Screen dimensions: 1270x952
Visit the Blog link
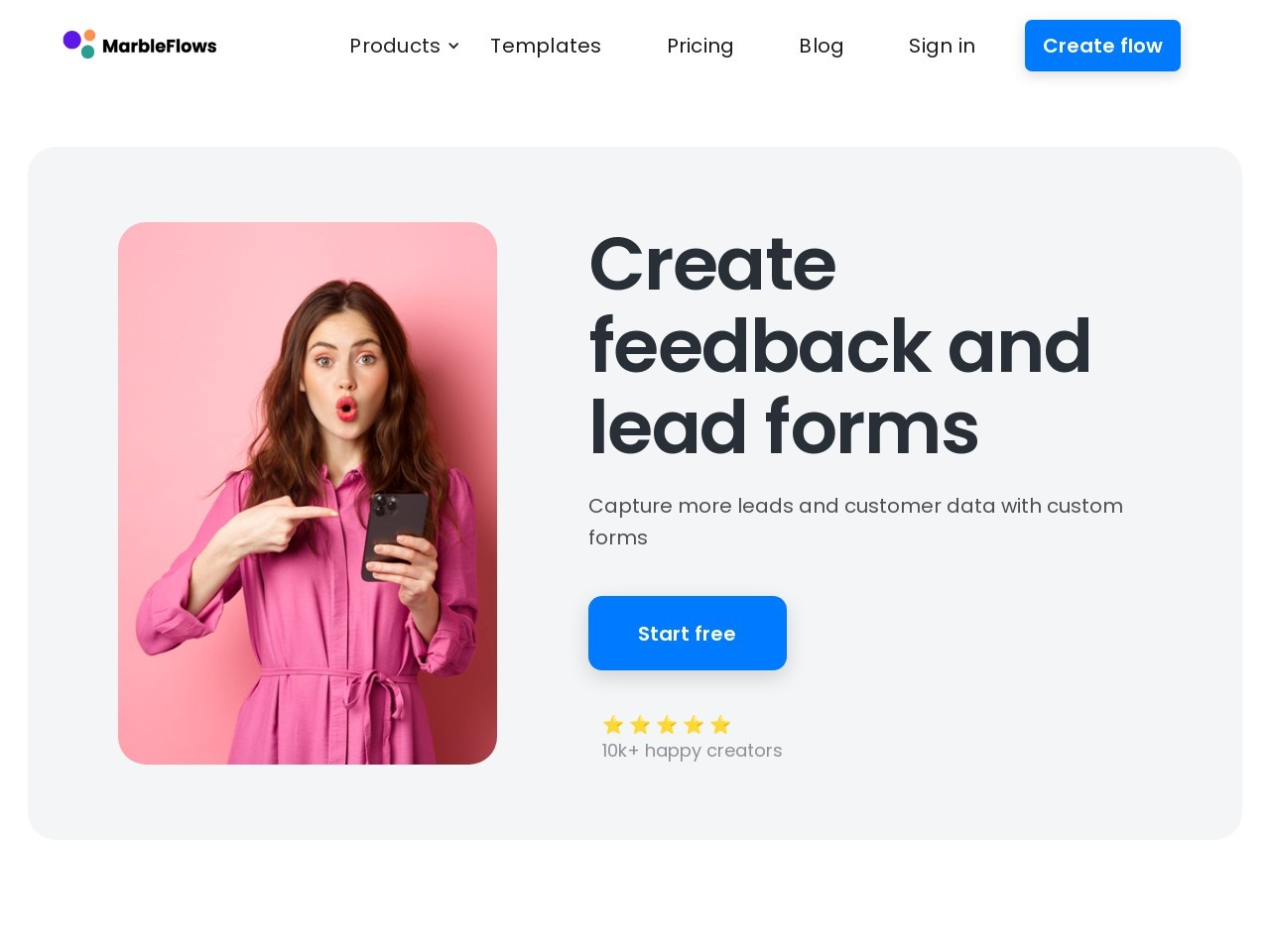[822, 46]
